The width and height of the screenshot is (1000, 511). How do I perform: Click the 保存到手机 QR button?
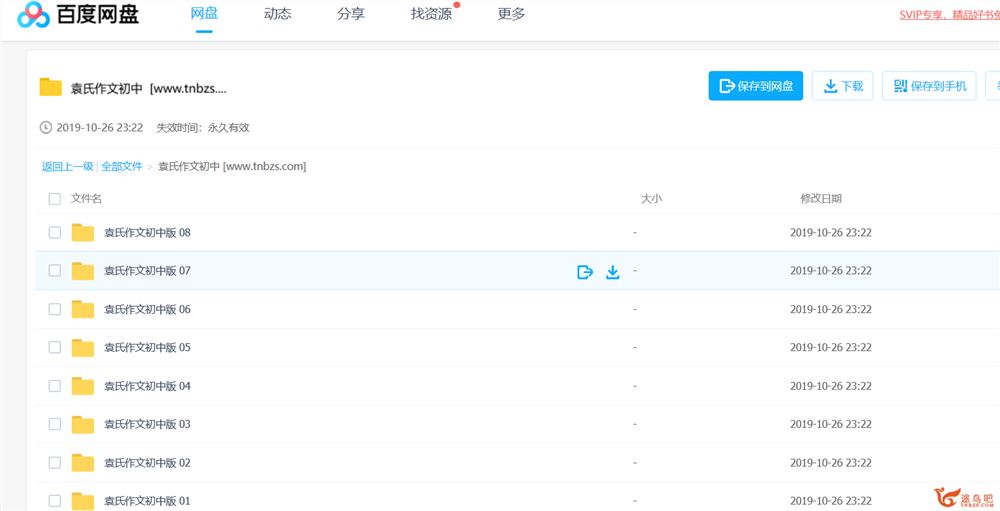click(929, 86)
